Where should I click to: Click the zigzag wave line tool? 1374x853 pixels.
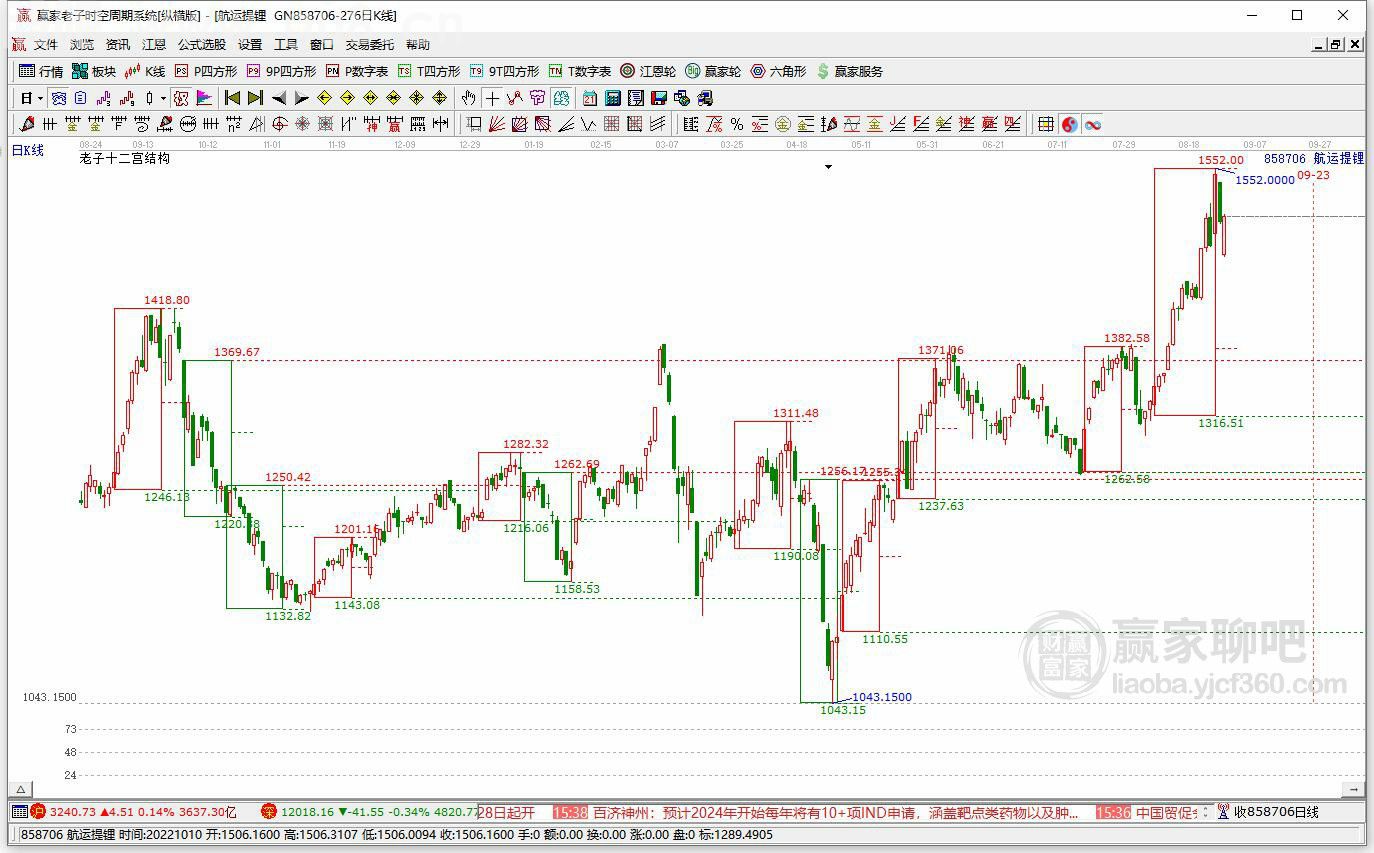coord(589,124)
